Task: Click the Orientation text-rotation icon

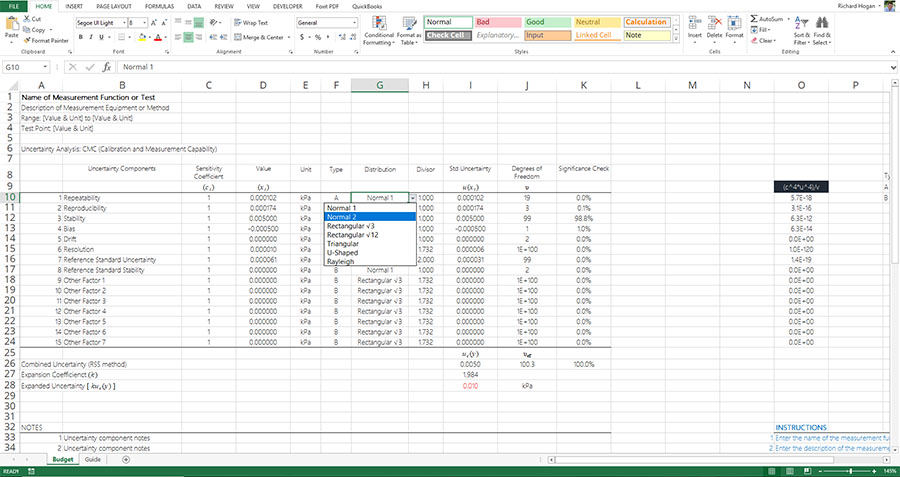Action: coord(214,23)
